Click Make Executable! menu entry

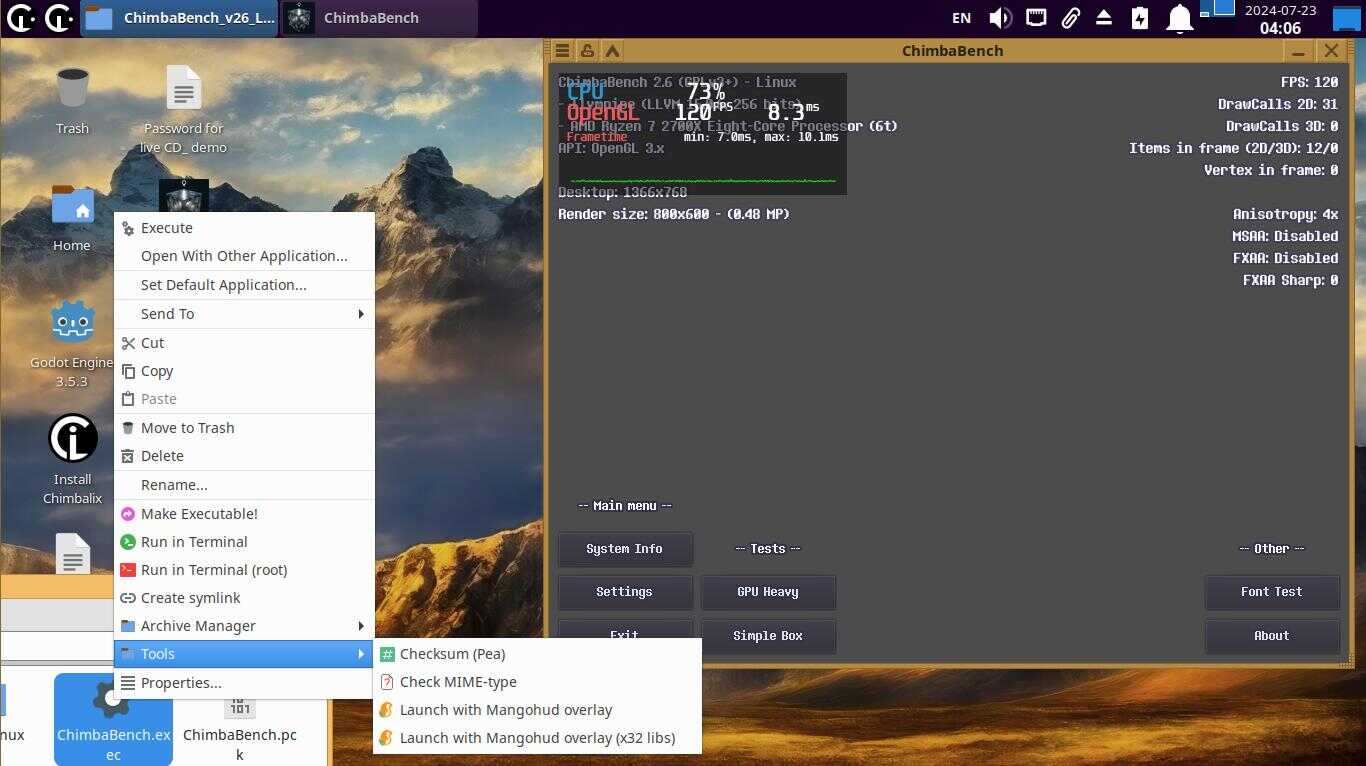(x=244, y=514)
